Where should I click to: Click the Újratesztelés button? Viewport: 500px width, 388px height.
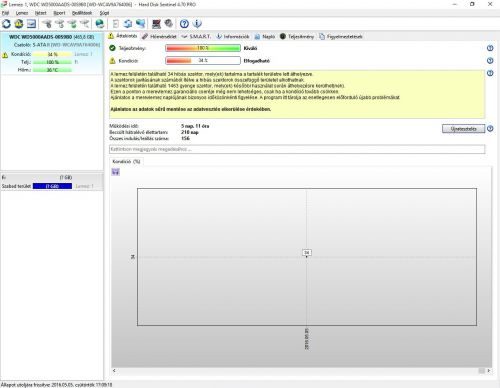click(x=463, y=129)
